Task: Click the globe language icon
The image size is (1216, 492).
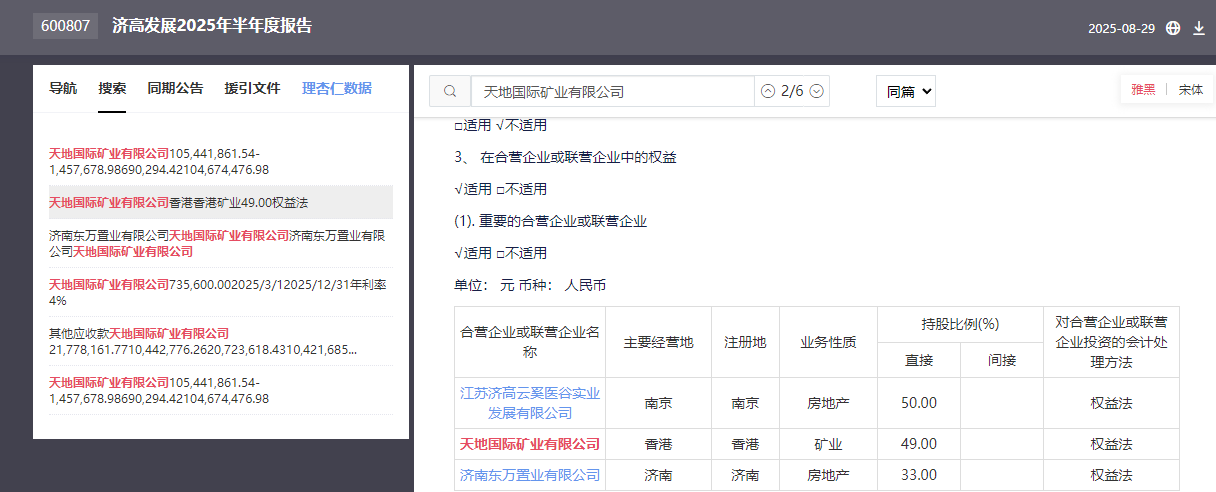Action: (x=1173, y=28)
